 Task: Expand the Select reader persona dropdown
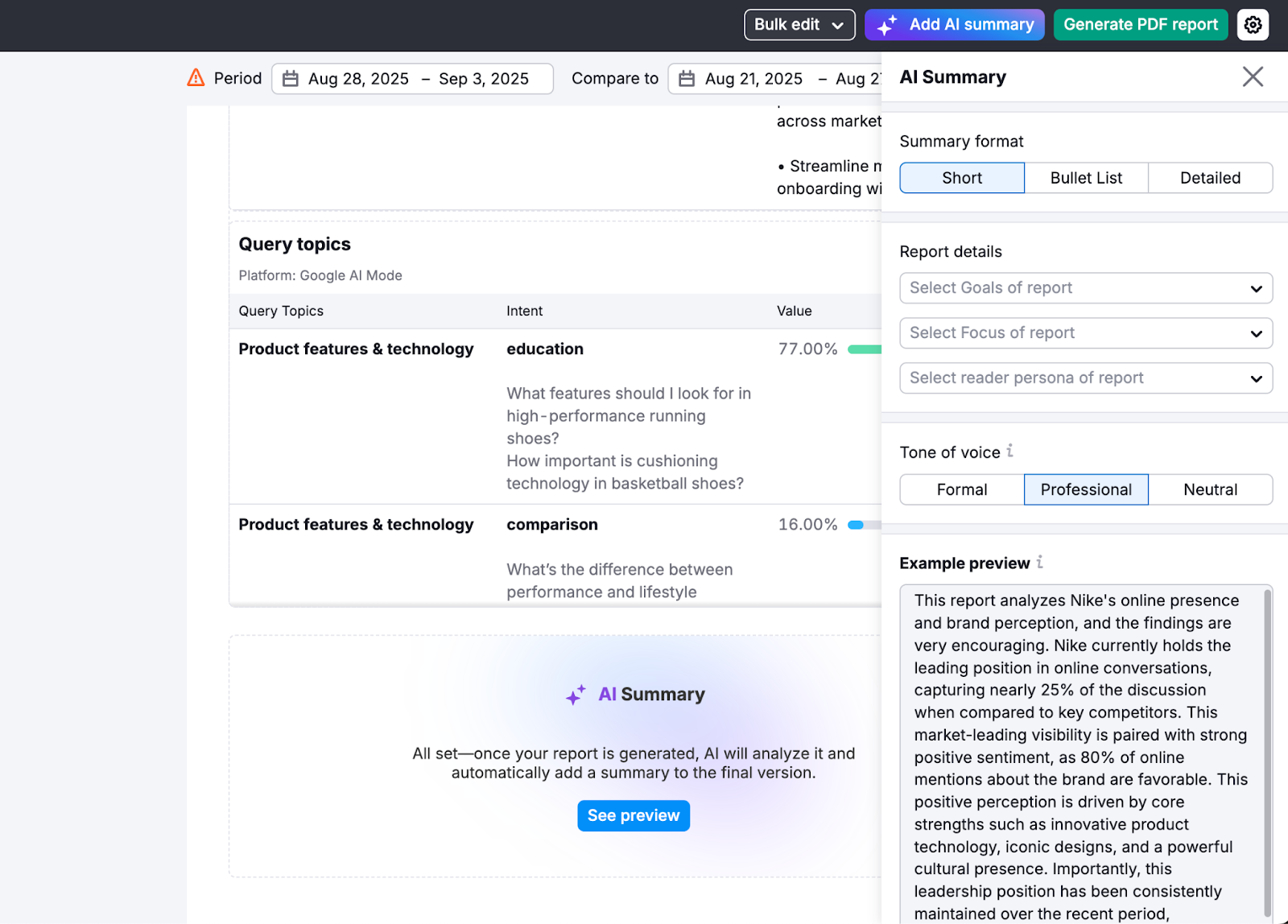(1086, 377)
